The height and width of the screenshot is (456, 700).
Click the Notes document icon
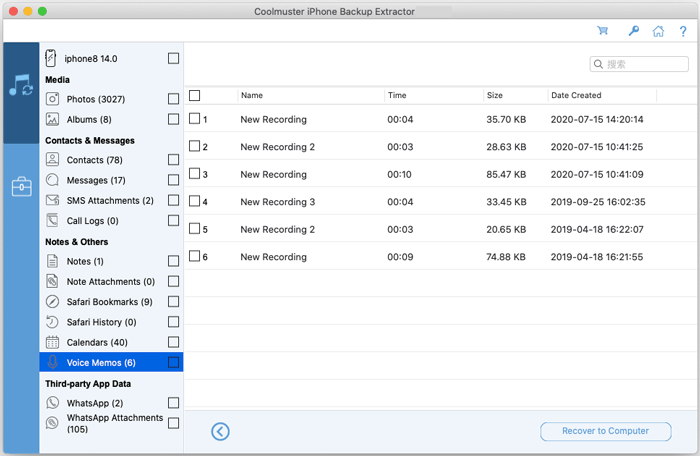52,261
